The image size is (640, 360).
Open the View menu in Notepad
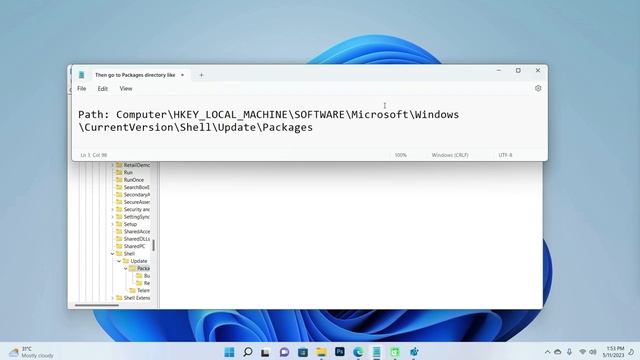click(x=126, y=88)
